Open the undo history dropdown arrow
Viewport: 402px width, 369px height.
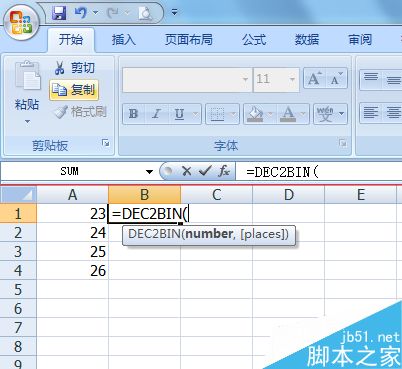[96, 13]
